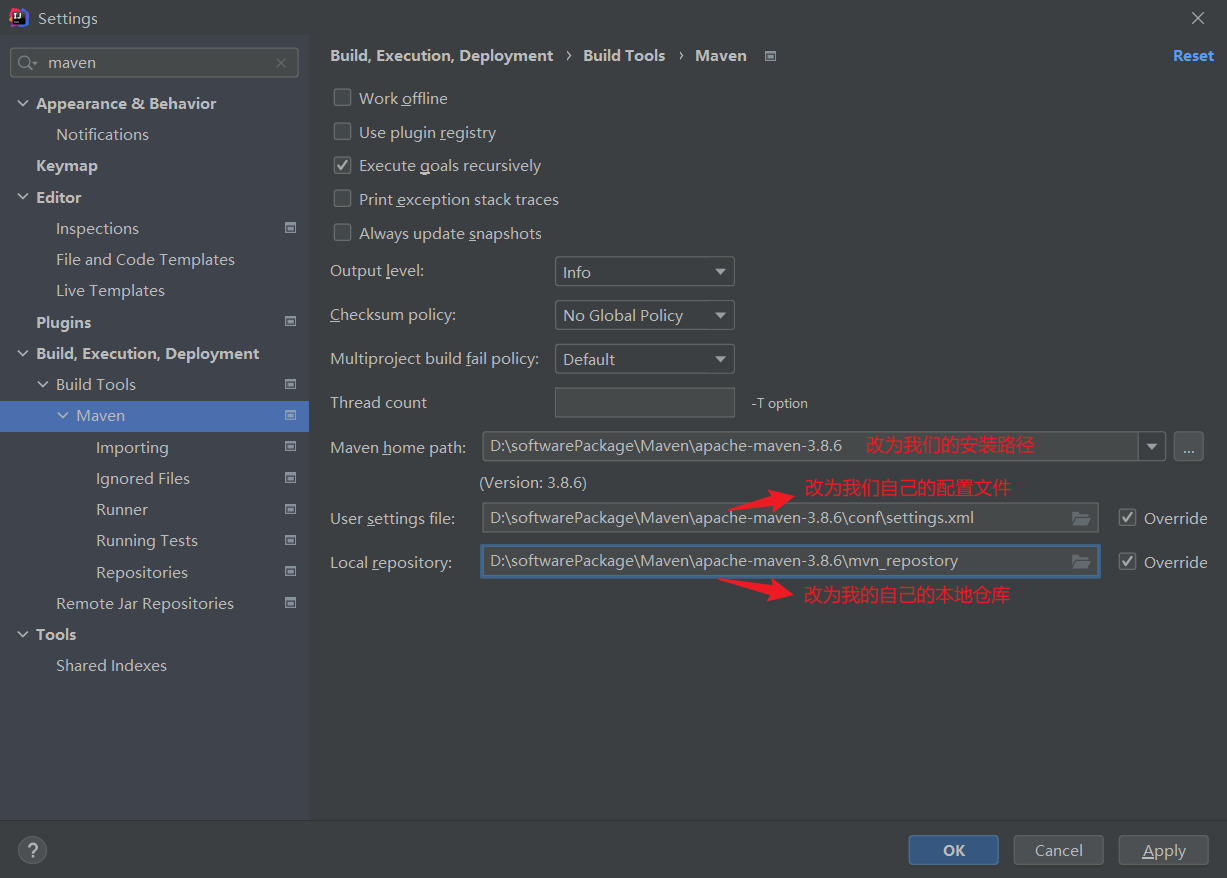Click the Maven home path ellipsis button
The width and height of the screenshot is (1227, 878).
(x=1188, y=447)
